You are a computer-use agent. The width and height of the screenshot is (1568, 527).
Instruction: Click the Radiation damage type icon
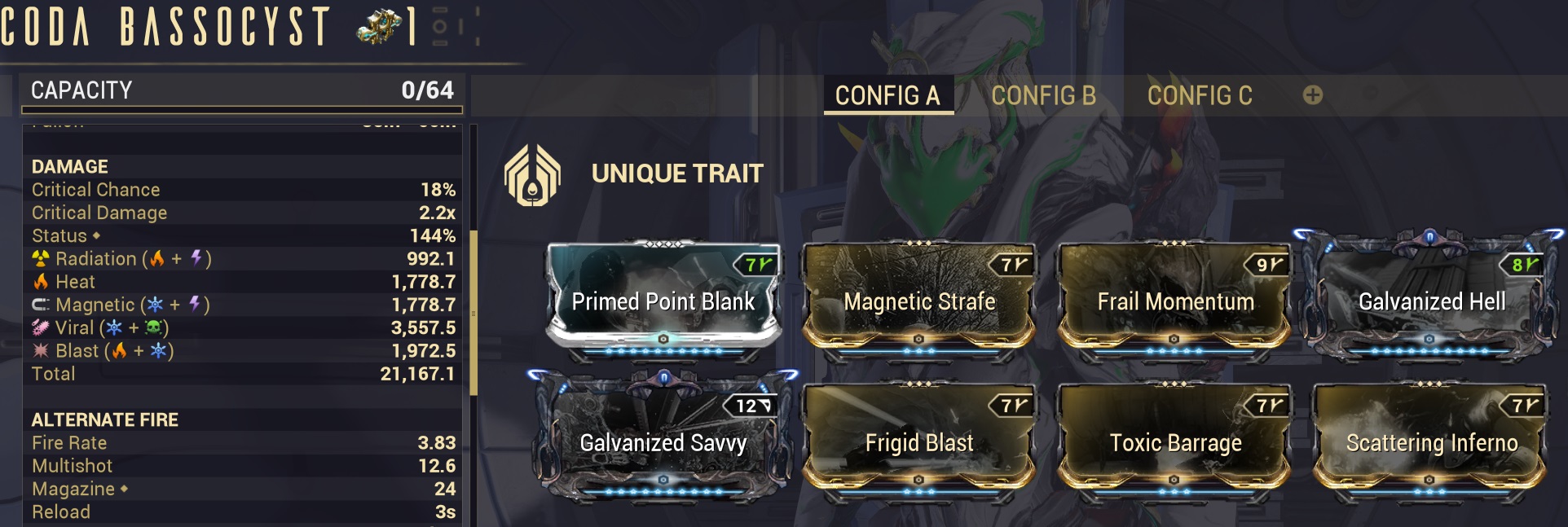coord(41,259)
